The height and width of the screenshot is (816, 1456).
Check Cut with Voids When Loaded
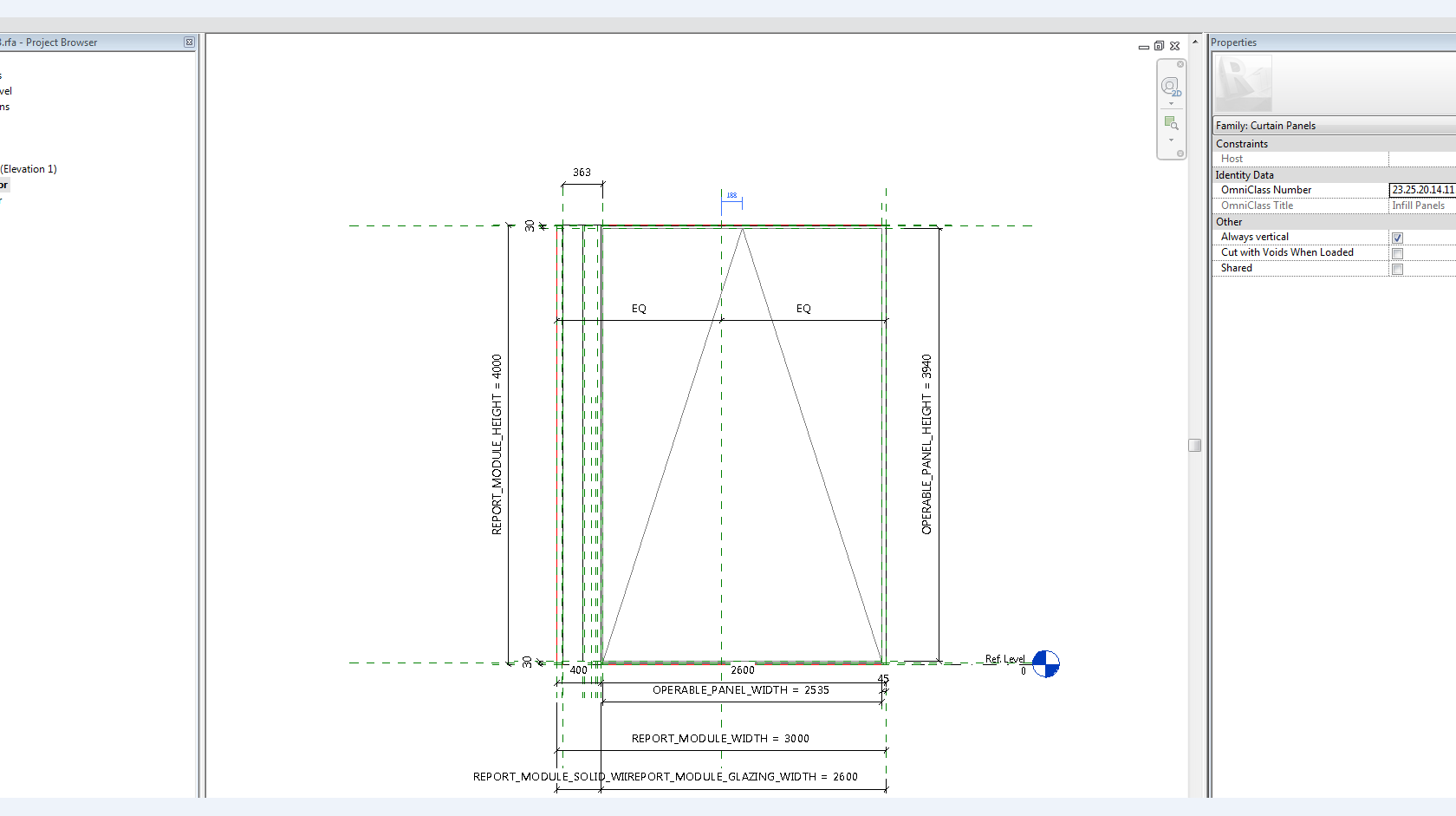coord(1397,253)
